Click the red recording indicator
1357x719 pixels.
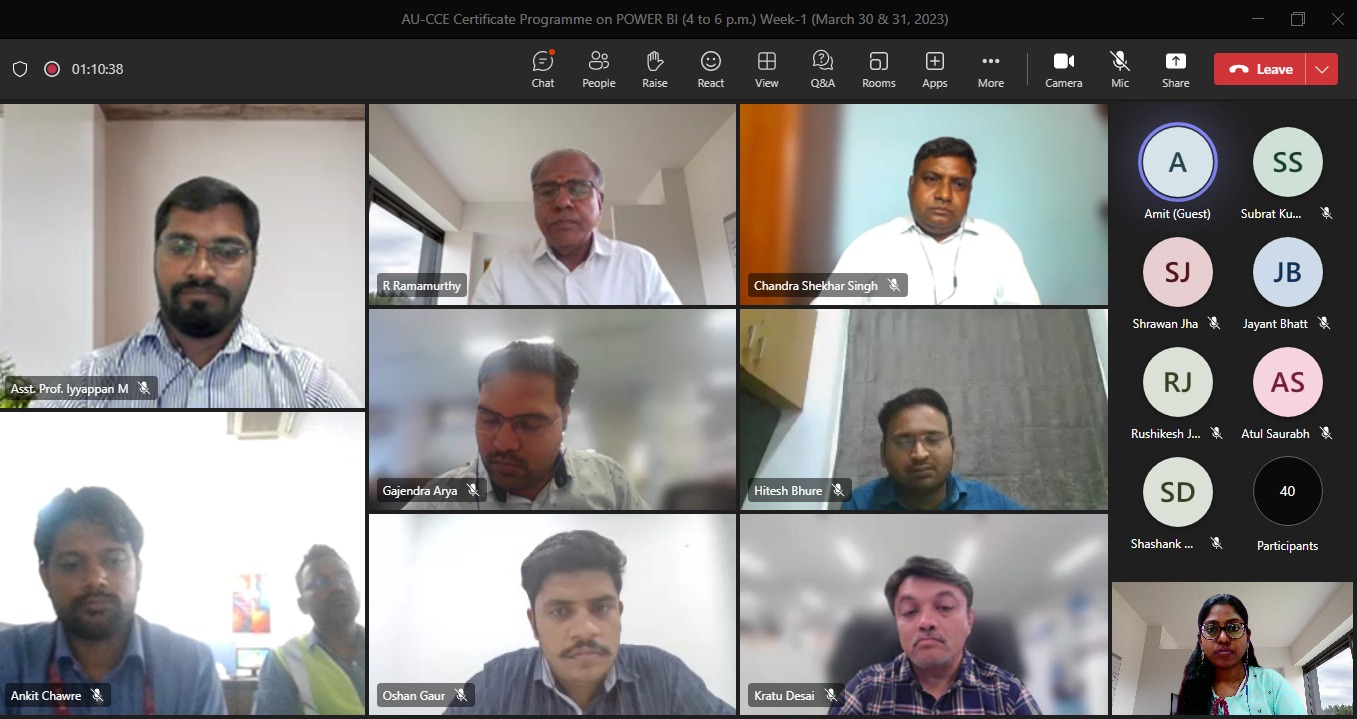pyautogui.click(x=52, y=69)
